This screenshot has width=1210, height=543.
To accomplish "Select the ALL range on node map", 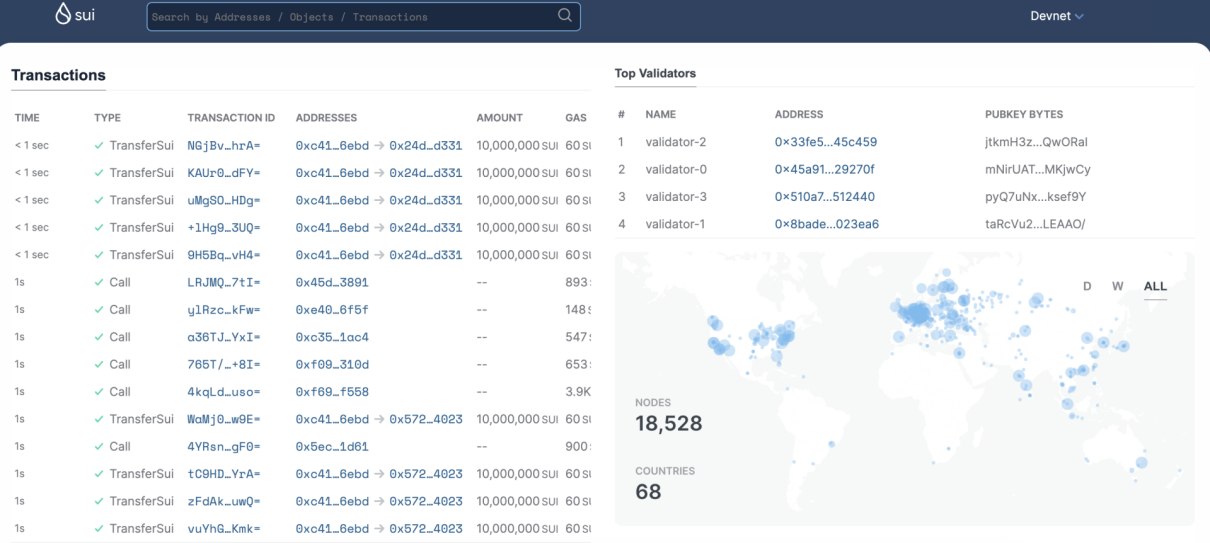I will (x=1155, y=286).
